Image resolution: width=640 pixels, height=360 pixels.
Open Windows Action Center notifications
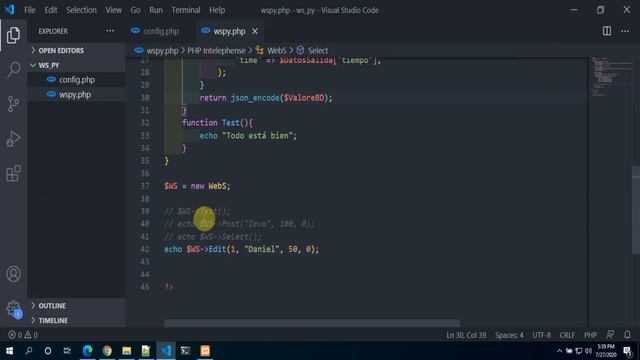pyautogui.click(x=627, y=351)
